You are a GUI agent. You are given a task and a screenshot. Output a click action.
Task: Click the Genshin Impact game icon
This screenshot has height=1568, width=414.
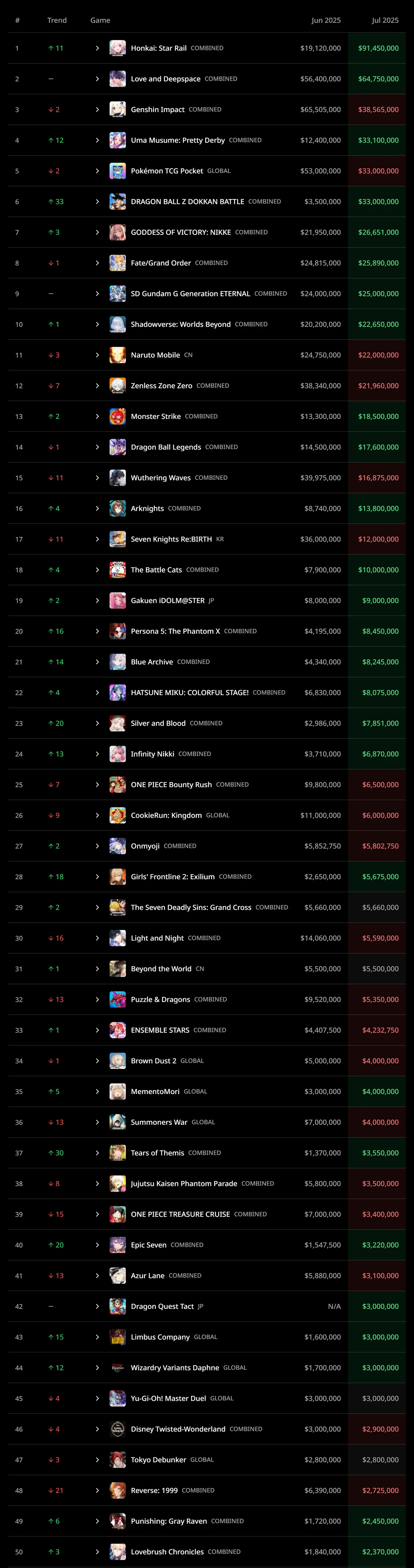pos(118,110)
